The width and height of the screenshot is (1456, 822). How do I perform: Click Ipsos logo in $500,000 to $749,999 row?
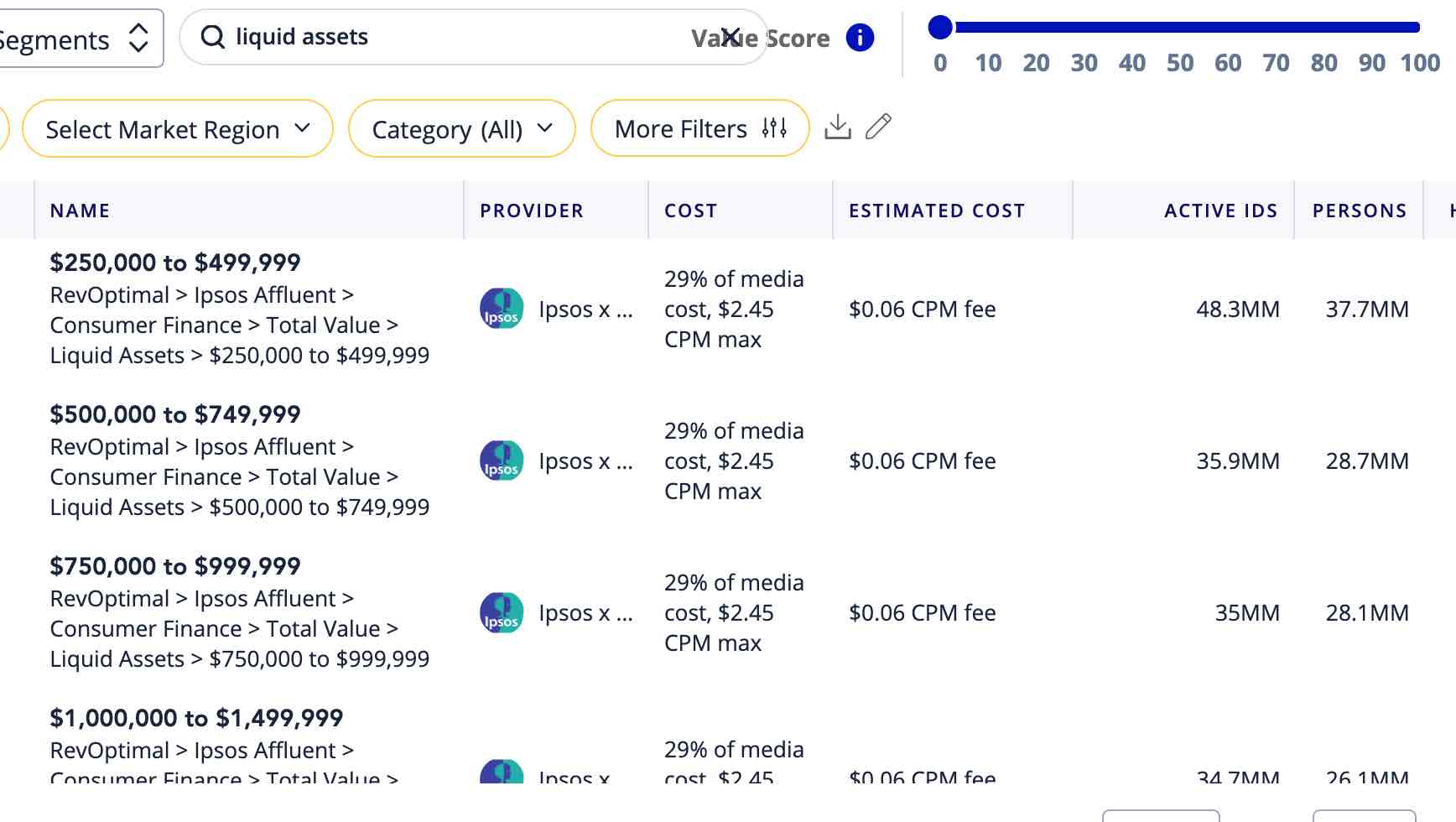pos(502,460)
